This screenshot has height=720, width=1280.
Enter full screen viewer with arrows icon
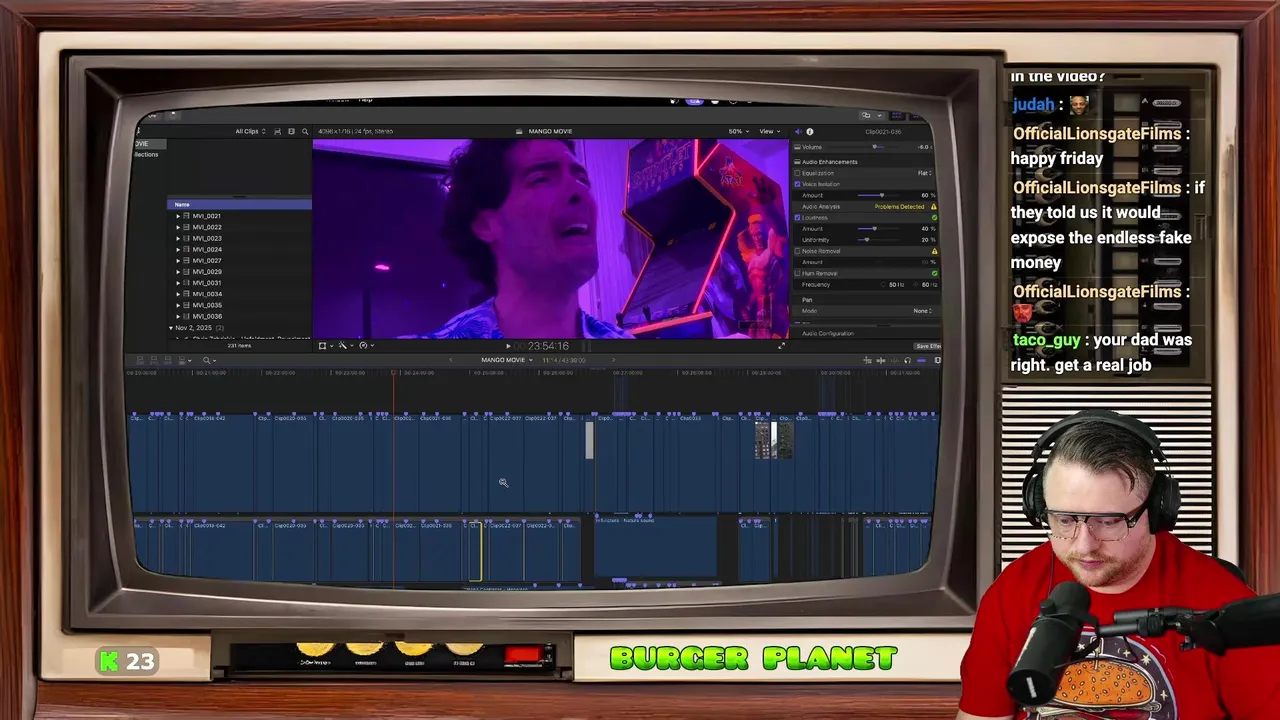pyautogui.click(x=782, y=346)
